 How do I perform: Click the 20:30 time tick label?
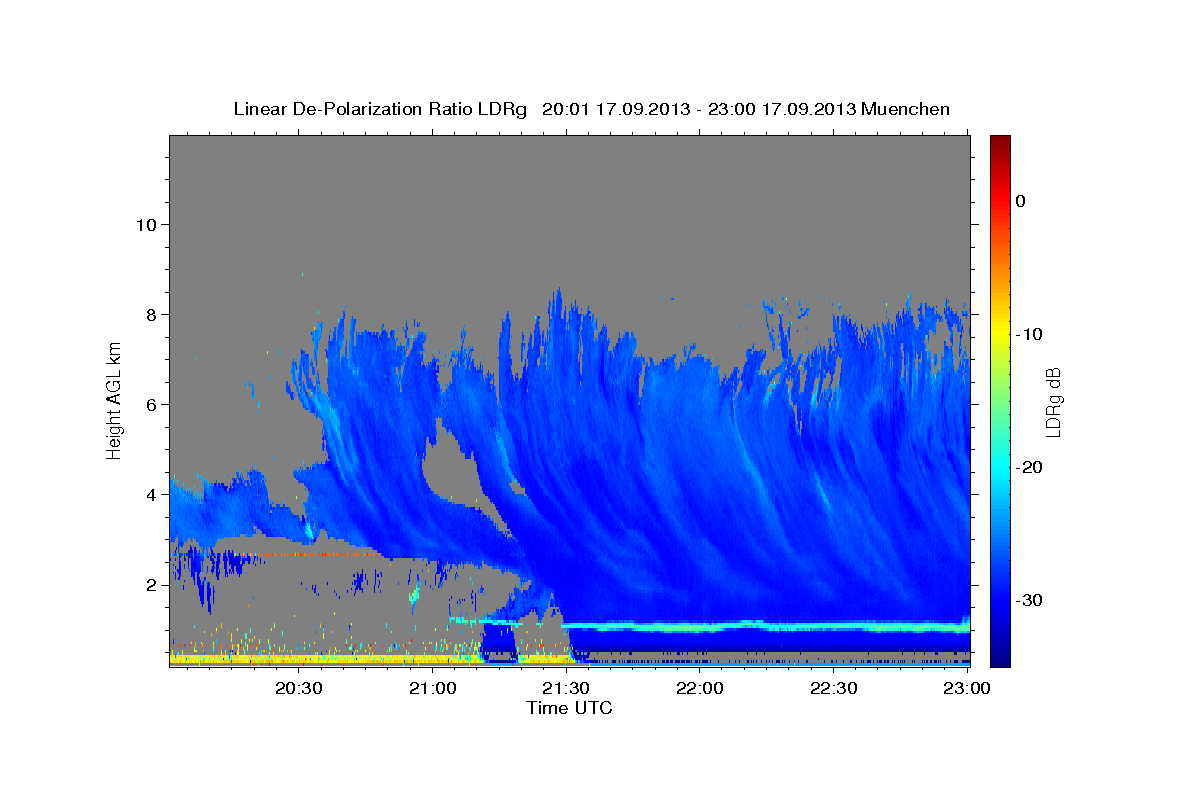point(299,688)
